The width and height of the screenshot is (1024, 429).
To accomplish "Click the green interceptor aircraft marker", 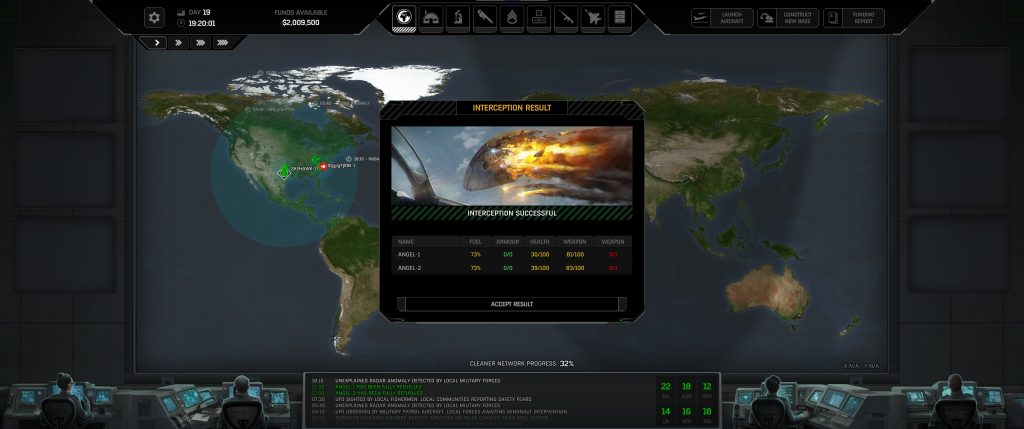I will click(x=315, y=160).
